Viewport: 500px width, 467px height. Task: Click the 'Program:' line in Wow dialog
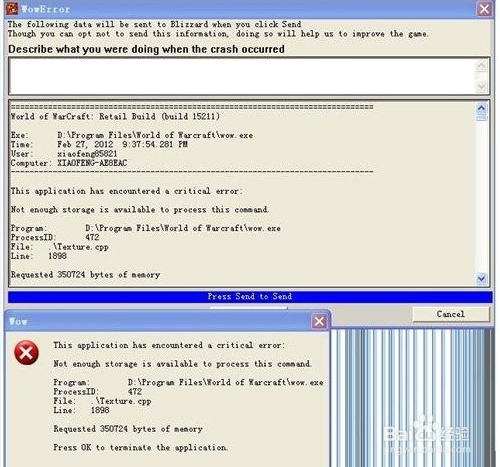coord(188,382)
